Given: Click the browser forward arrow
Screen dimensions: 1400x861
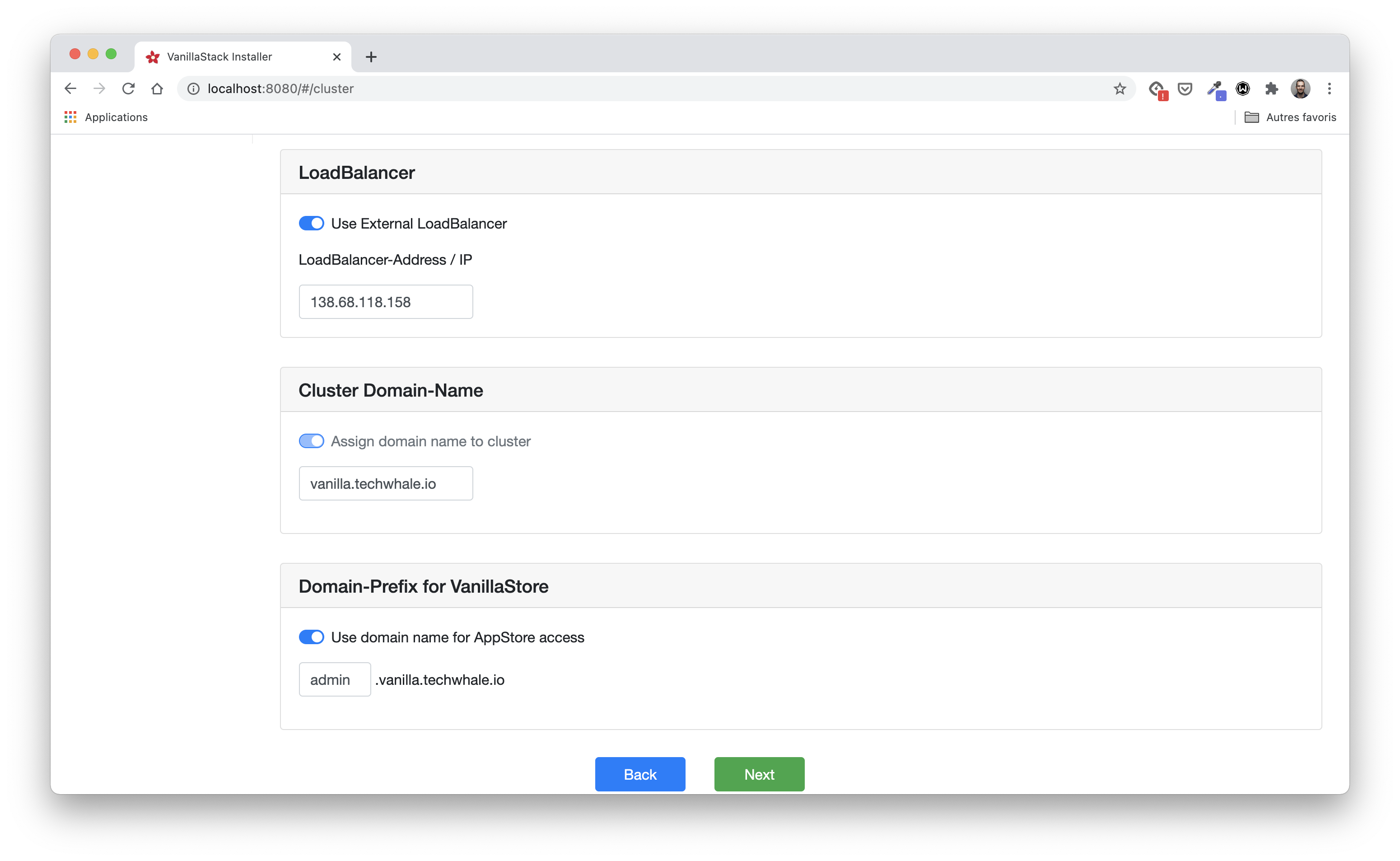Looking at the screenshot, I should (99, 89).
